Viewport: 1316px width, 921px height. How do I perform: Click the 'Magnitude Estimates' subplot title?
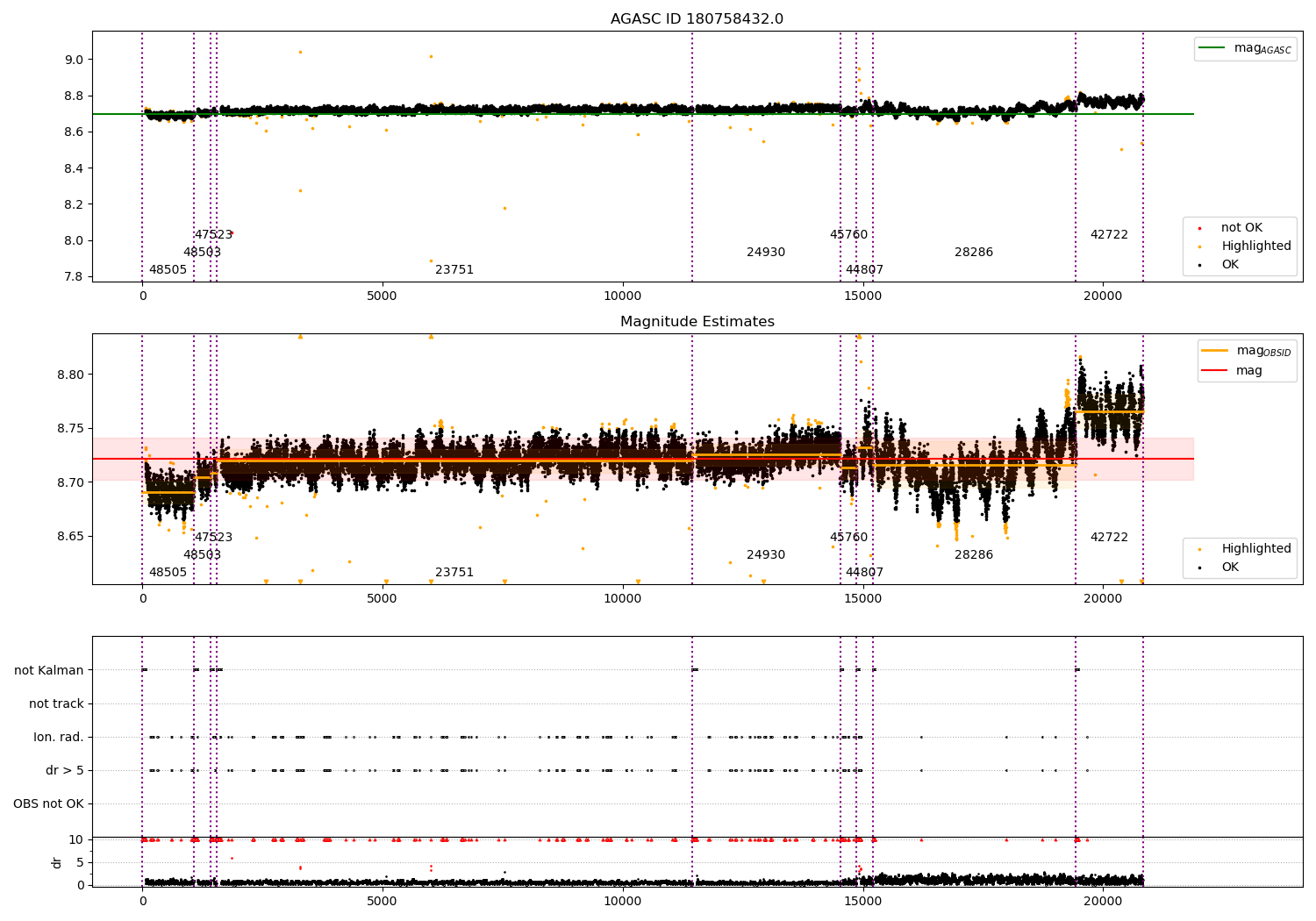coord(697,322)
